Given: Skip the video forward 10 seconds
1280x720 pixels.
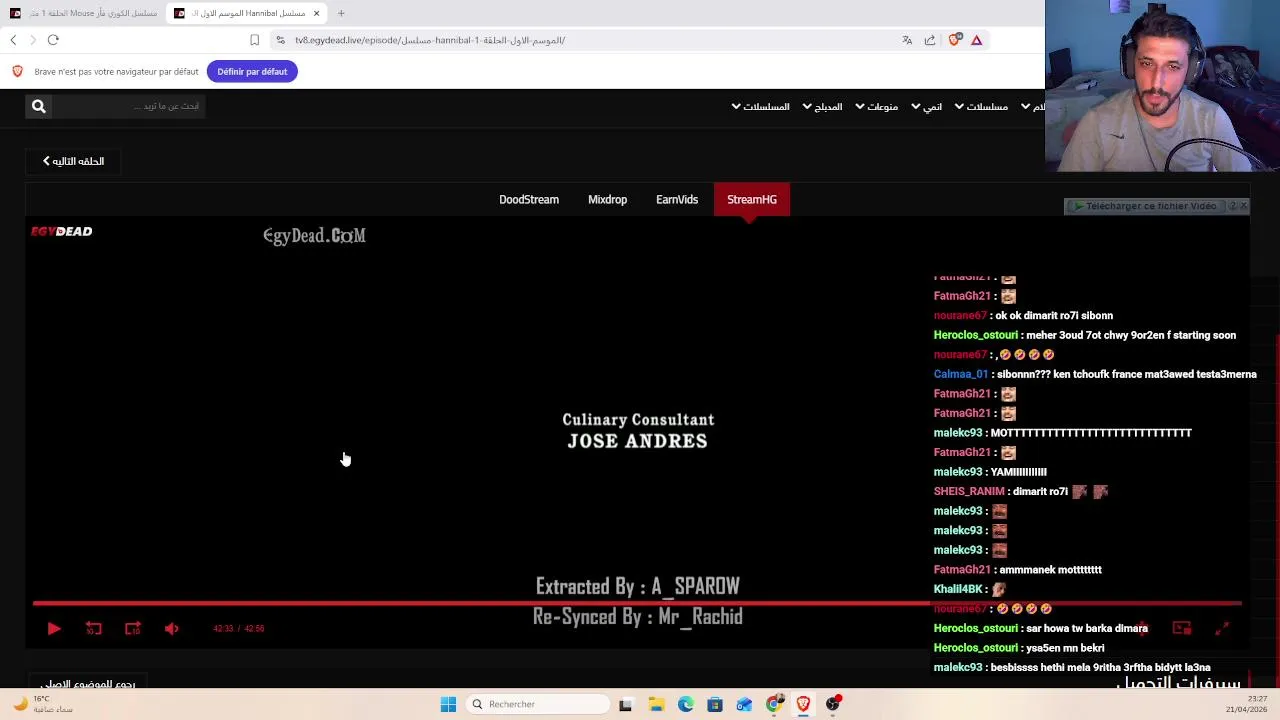Looking at the screenshot, I should coord(132,629).
